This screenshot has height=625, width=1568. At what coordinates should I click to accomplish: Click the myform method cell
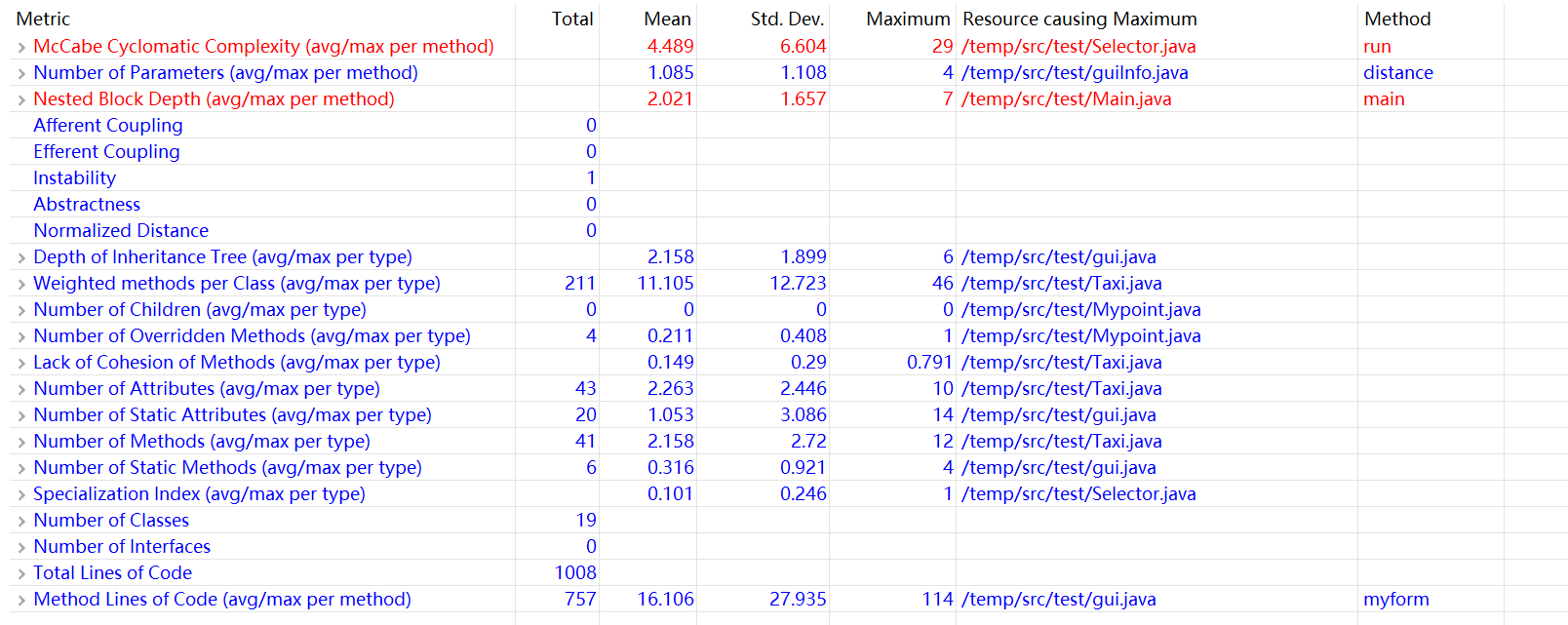click(1395, 599)
